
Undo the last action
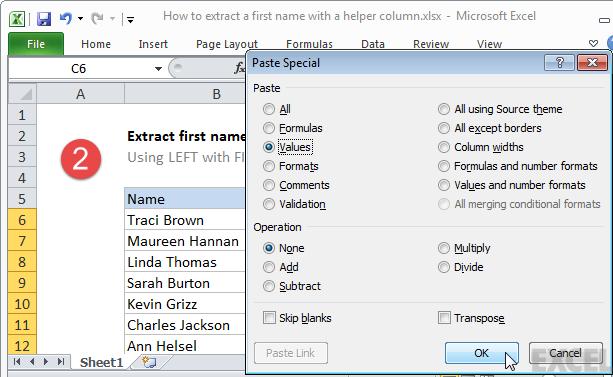(66, 18)
